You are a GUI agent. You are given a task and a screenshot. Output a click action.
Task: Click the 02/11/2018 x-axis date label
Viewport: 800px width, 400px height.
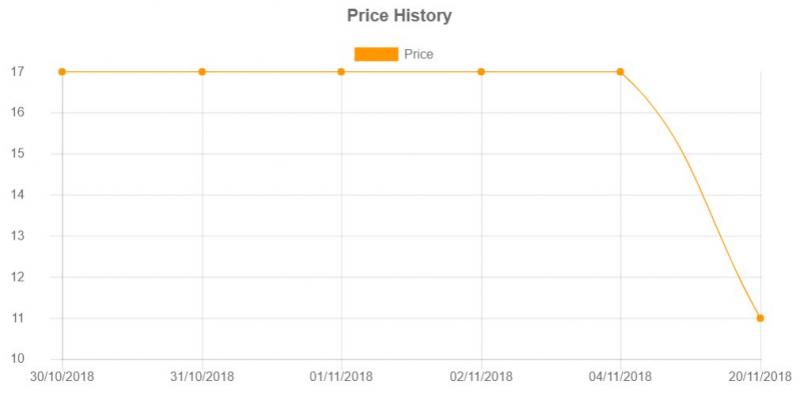point(481,377)
